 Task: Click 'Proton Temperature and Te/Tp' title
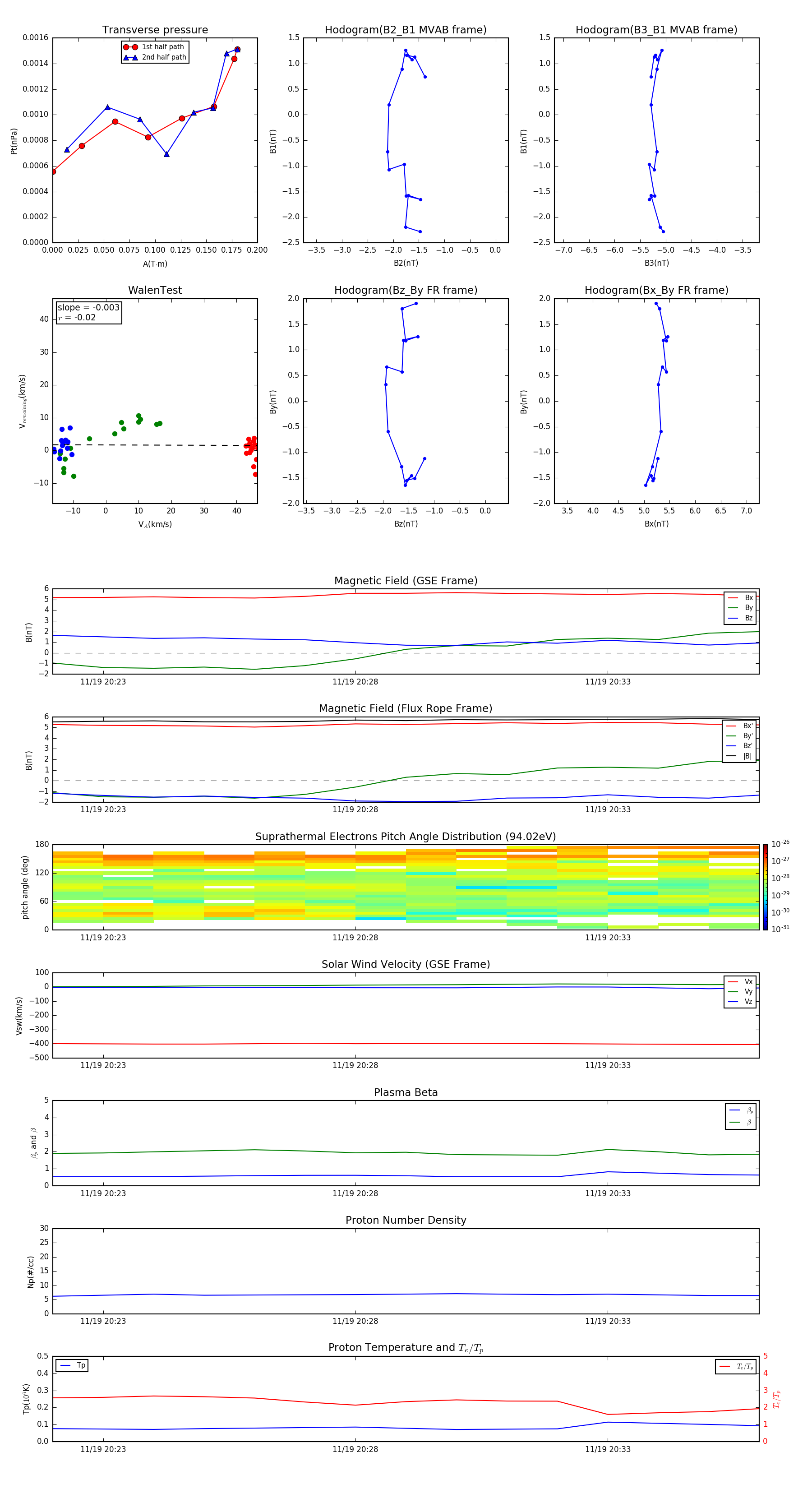(406, 1348)
